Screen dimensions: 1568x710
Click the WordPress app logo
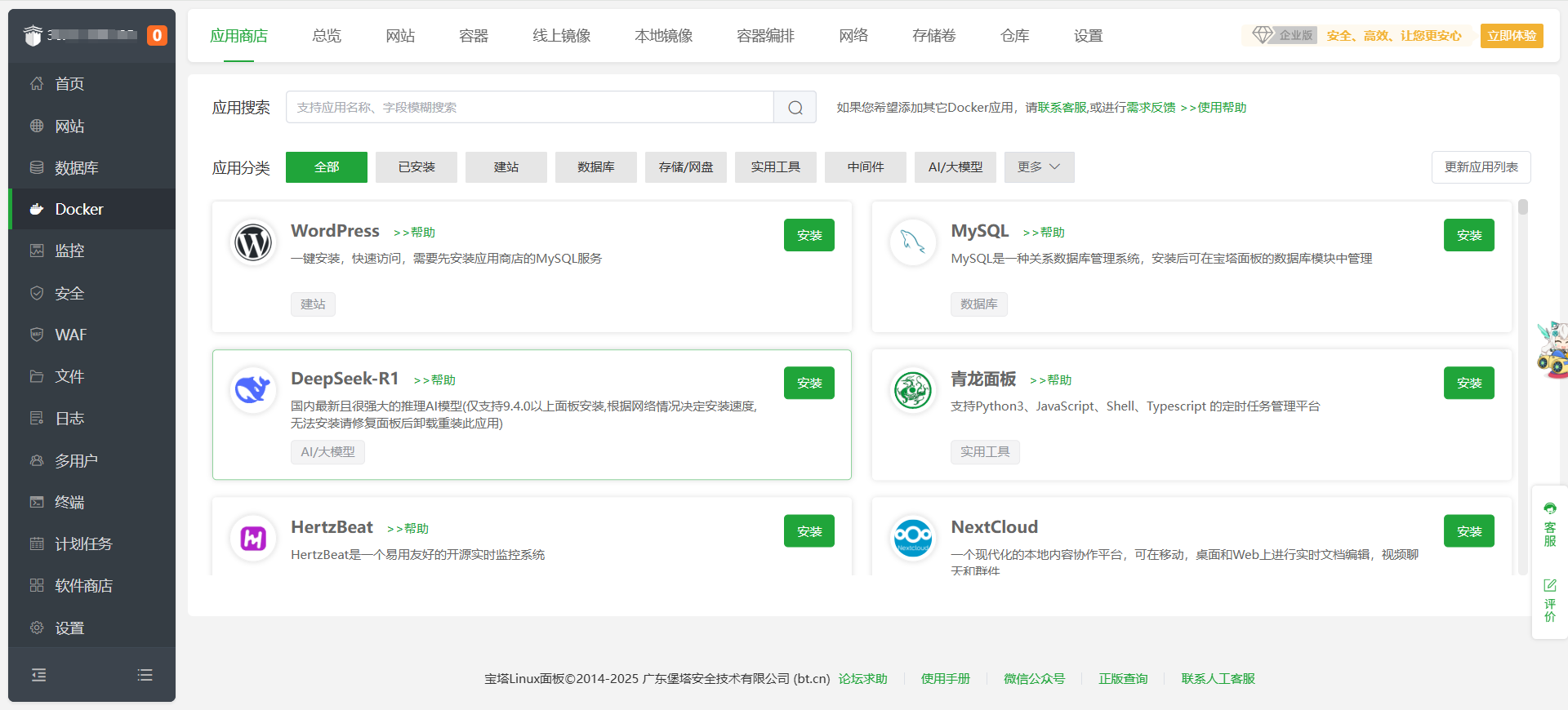tap(253, 242)
